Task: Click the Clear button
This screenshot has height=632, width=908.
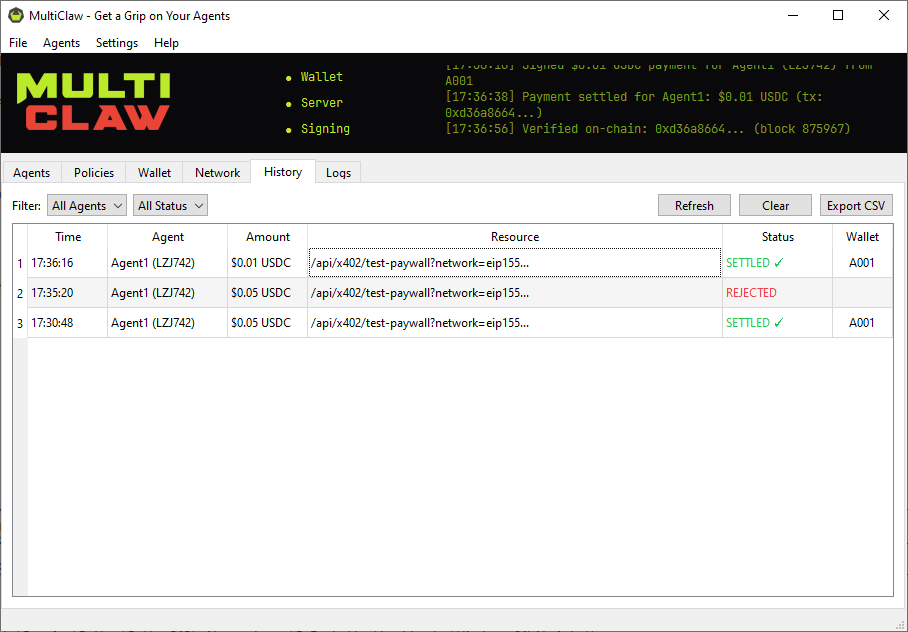Action: click(775, 205)
